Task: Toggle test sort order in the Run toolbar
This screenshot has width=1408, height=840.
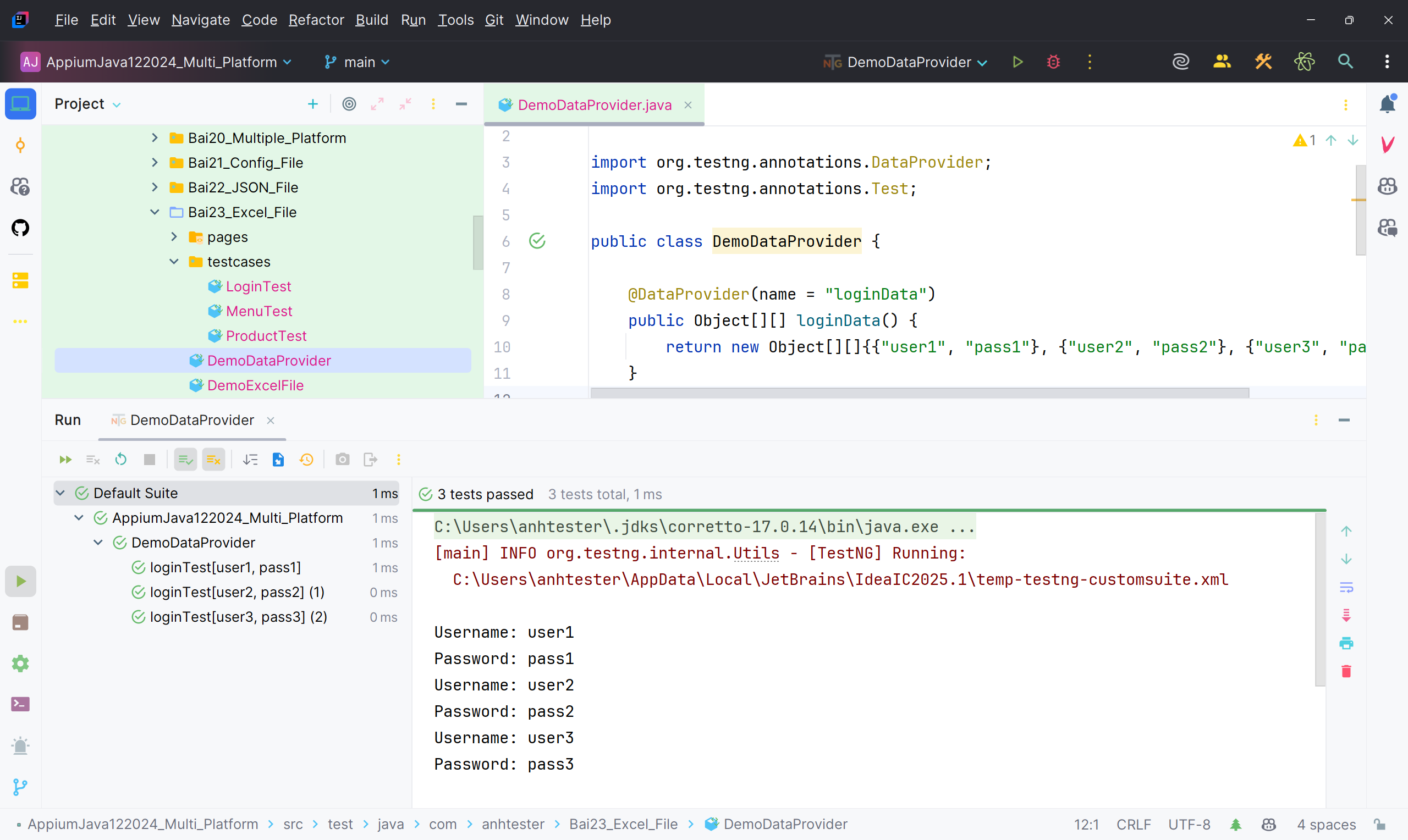Action: tap(250, 460)
